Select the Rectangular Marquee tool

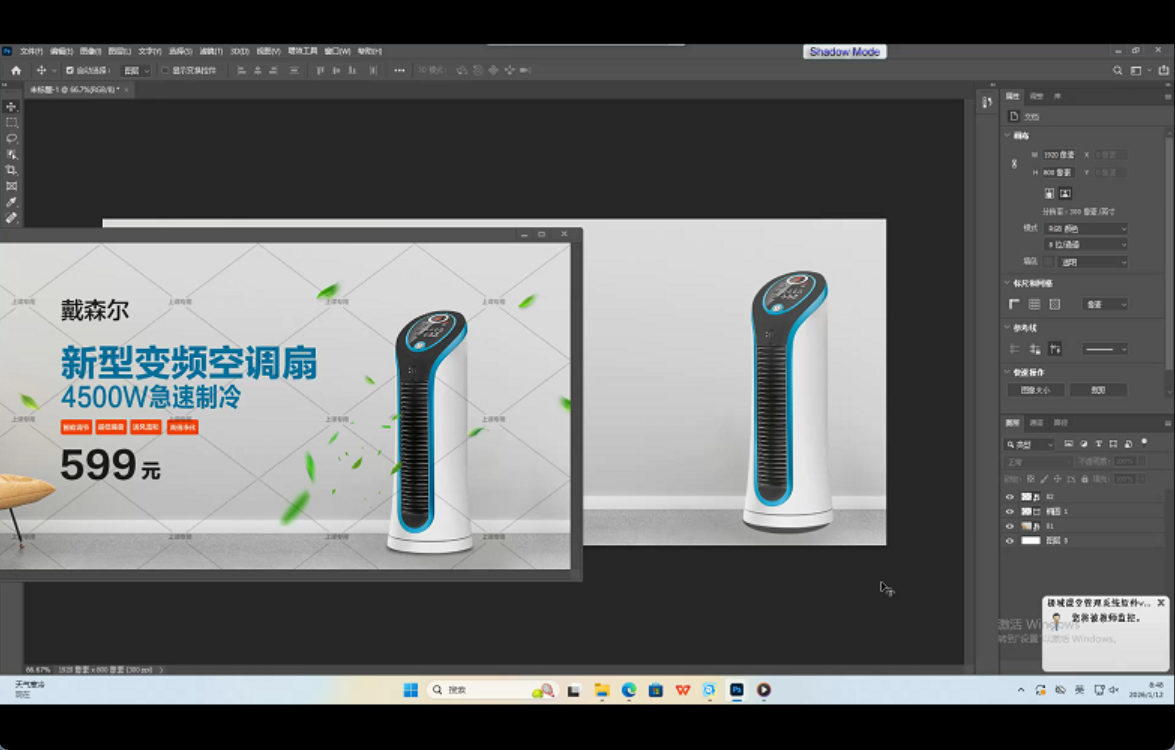point(12,123)
